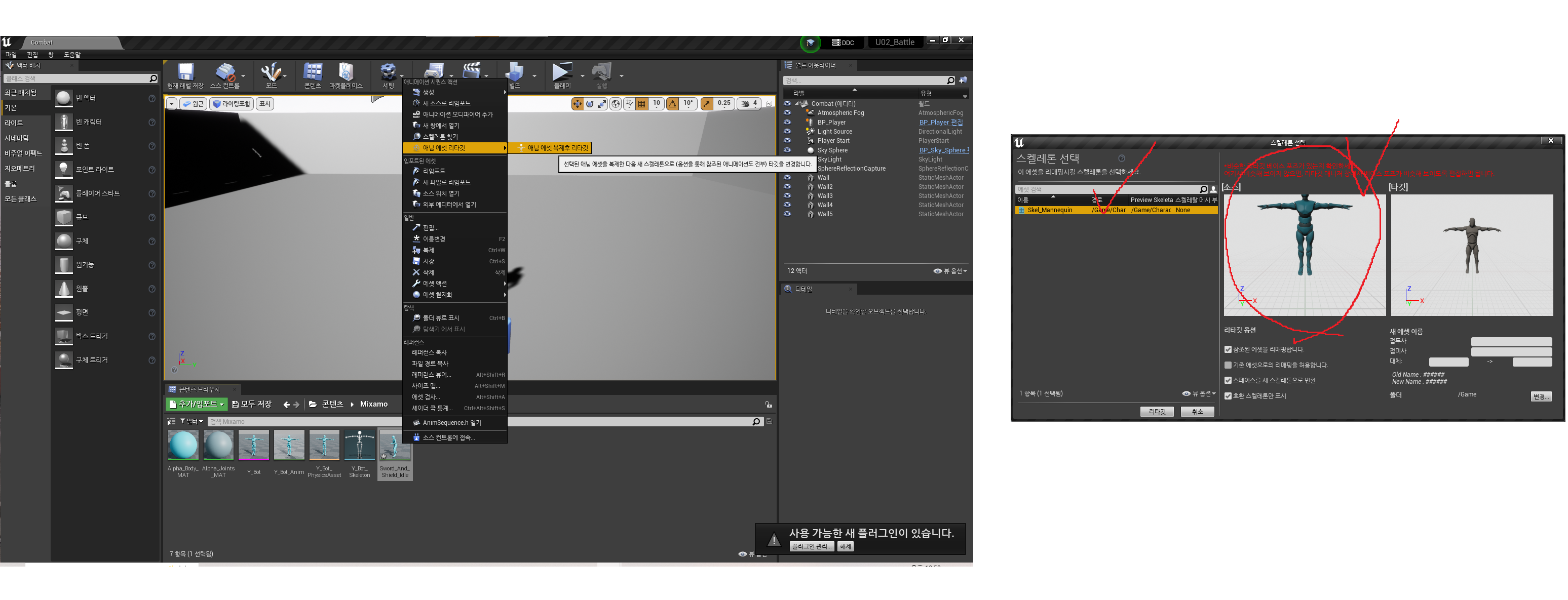
Task: Open the 편집 menu in menu bar
Action: click(31, 55)
